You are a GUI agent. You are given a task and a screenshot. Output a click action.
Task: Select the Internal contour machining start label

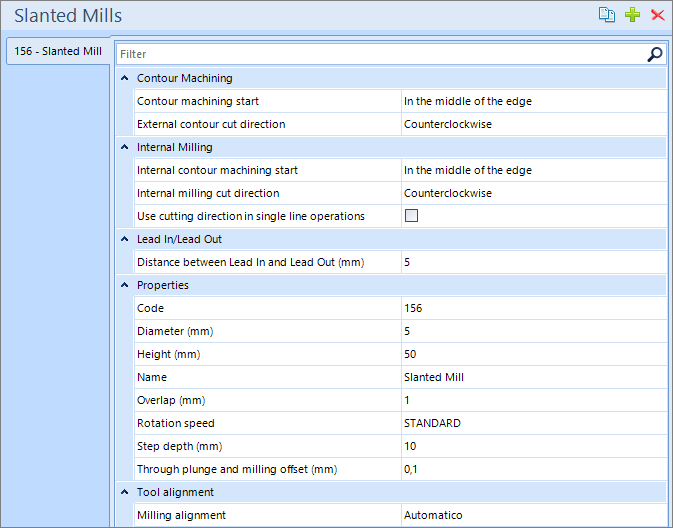tap(217, 170)
